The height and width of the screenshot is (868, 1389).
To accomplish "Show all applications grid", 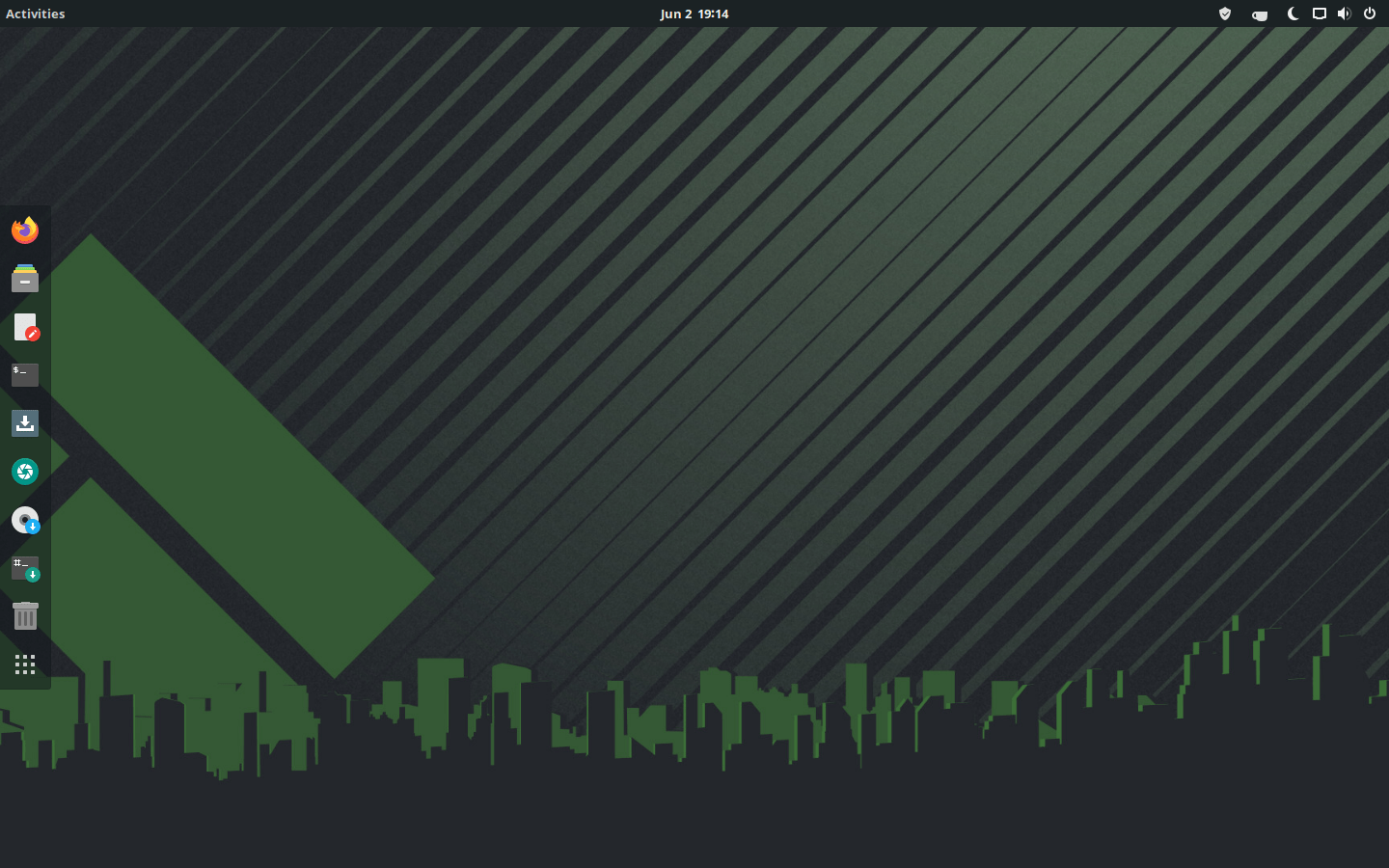I will (25, 665).
